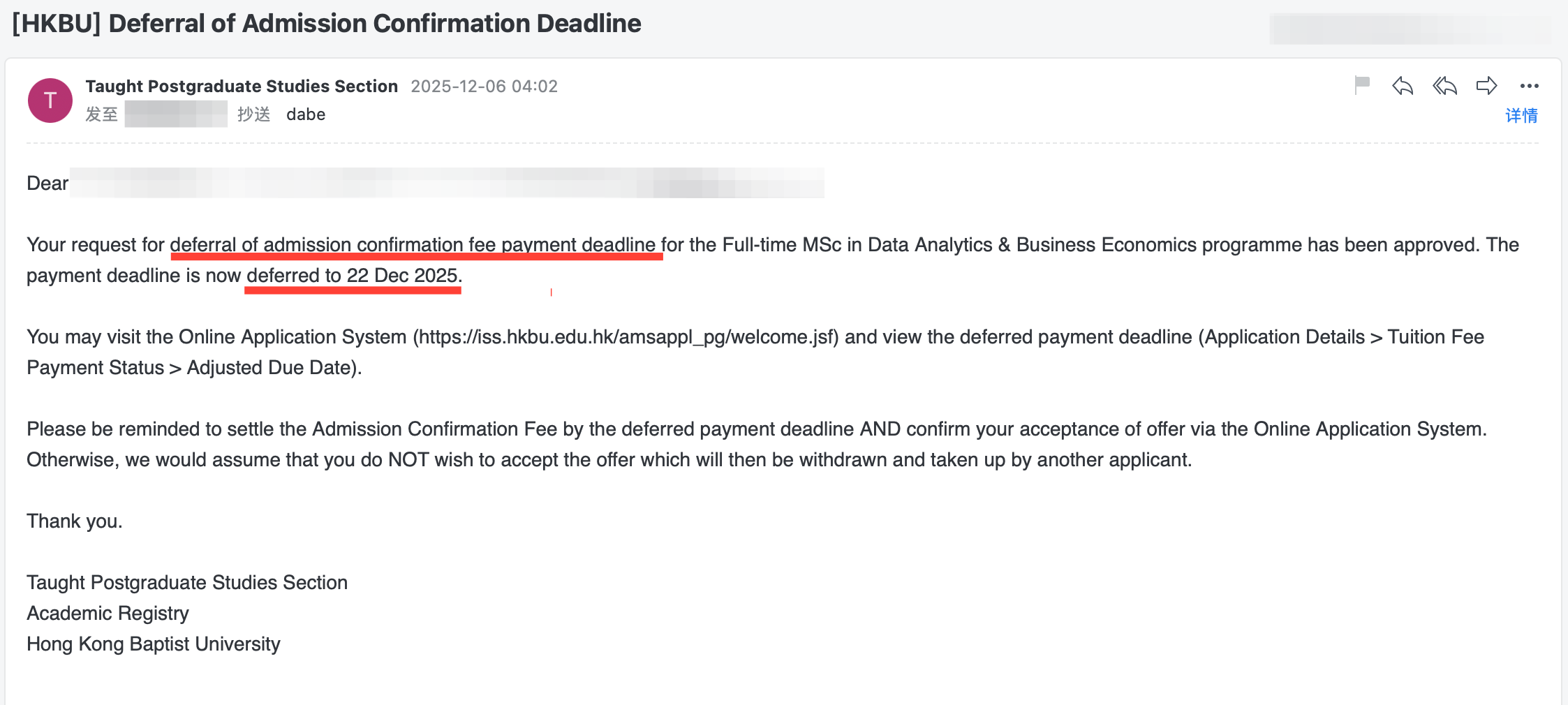The height and width of the screenshot is (705, 1568).
Task: Show email details via 详情 link
Action: pyautogui.click(x=1521, y=115)
